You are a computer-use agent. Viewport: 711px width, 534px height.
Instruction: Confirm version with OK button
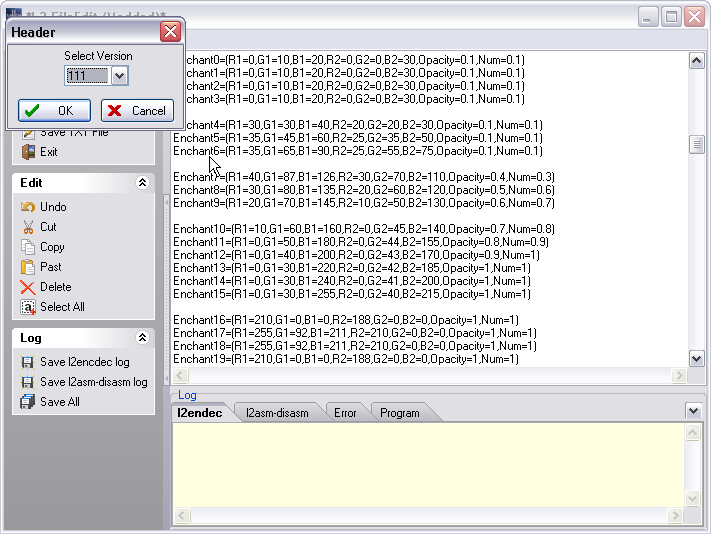(54, 111)
